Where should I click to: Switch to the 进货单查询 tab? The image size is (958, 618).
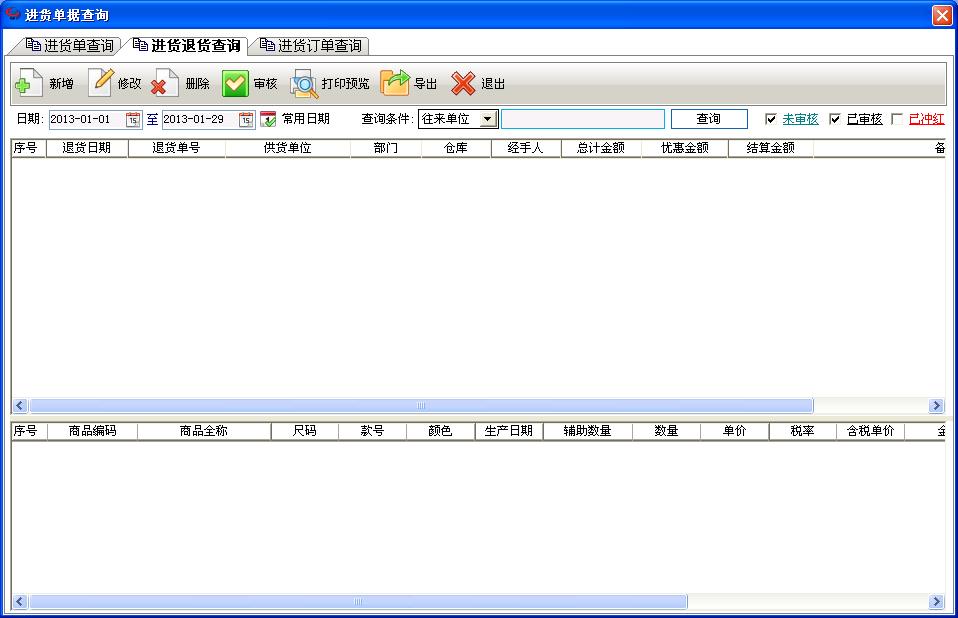click(70, 46)
